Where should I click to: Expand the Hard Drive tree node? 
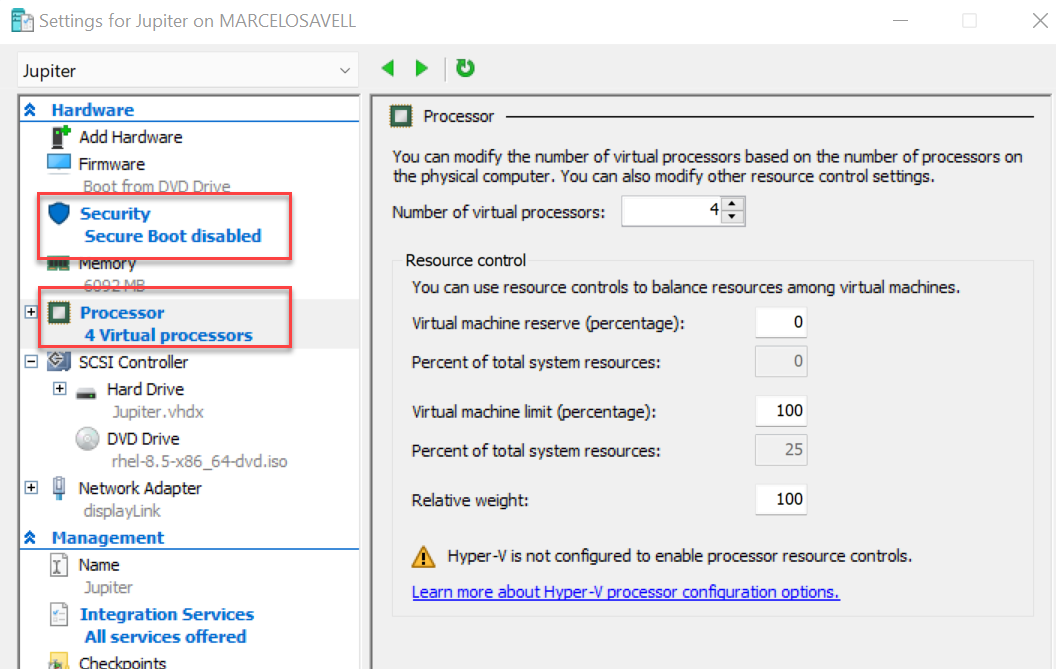coord(60,389)
